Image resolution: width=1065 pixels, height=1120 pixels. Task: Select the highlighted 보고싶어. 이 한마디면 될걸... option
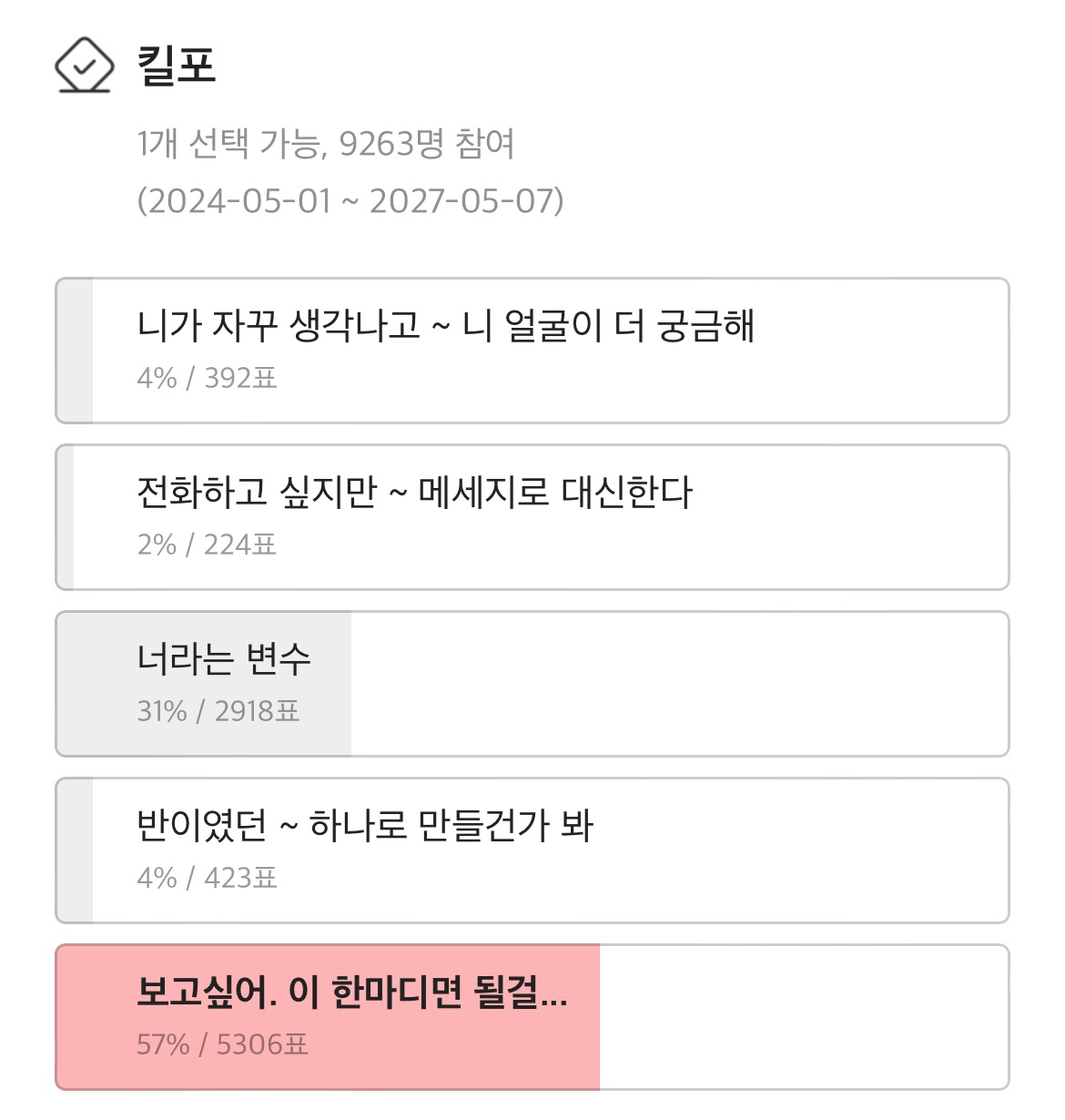[532, 1017]
